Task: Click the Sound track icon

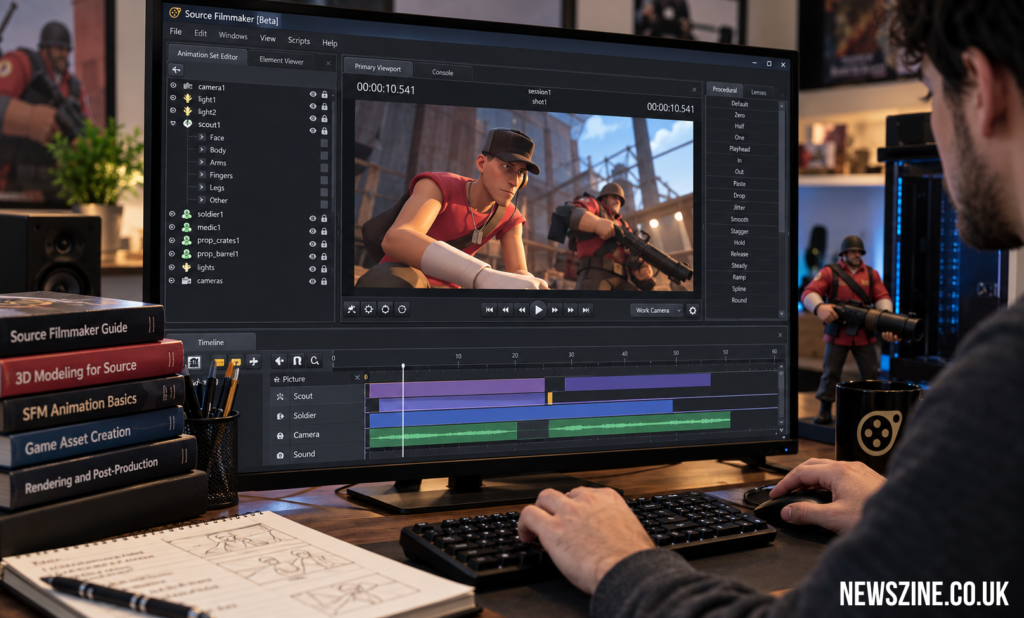Action: pyautogui.click(x=280, y=455)
